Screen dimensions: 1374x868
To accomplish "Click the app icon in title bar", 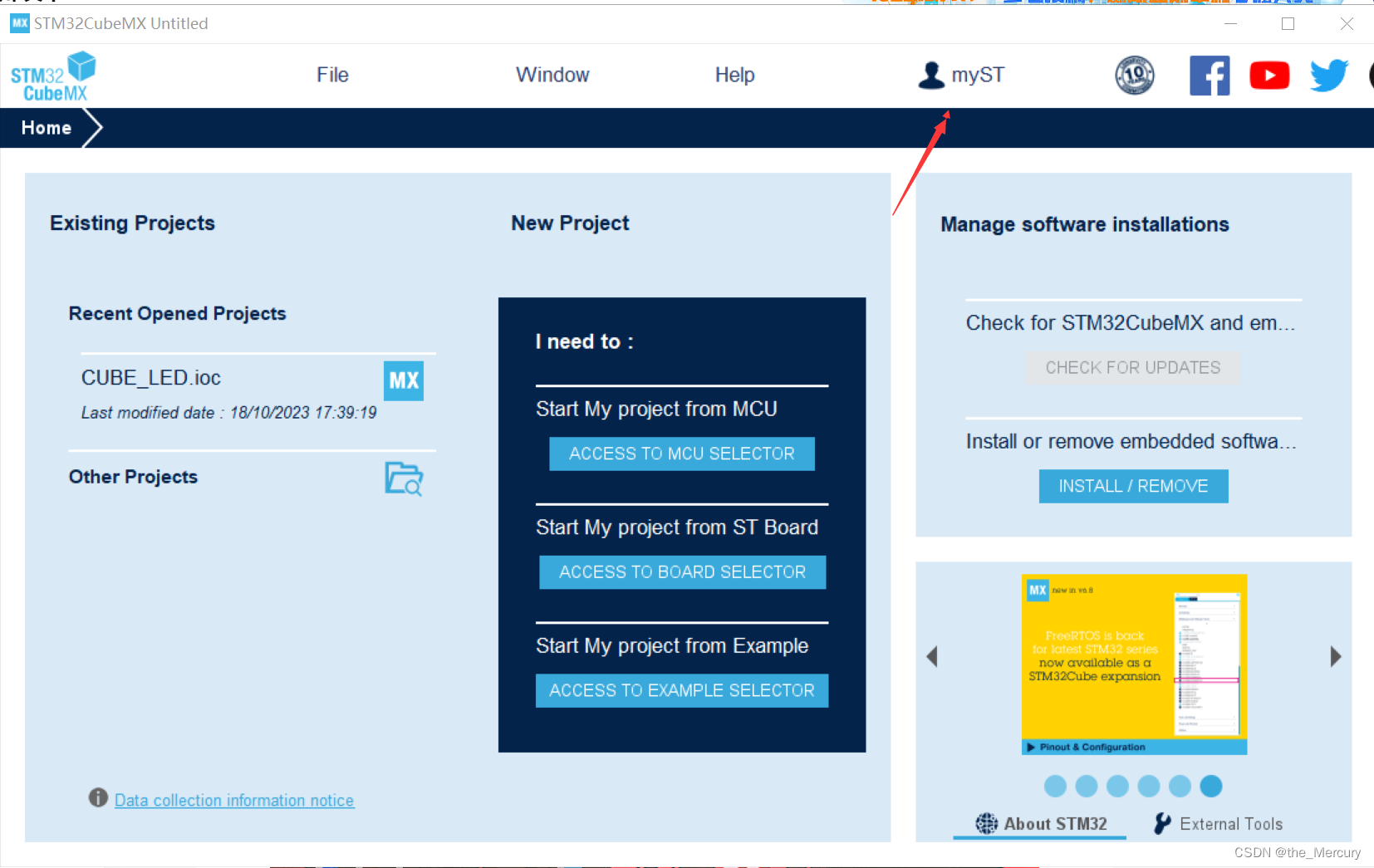I will pos(20,23).
